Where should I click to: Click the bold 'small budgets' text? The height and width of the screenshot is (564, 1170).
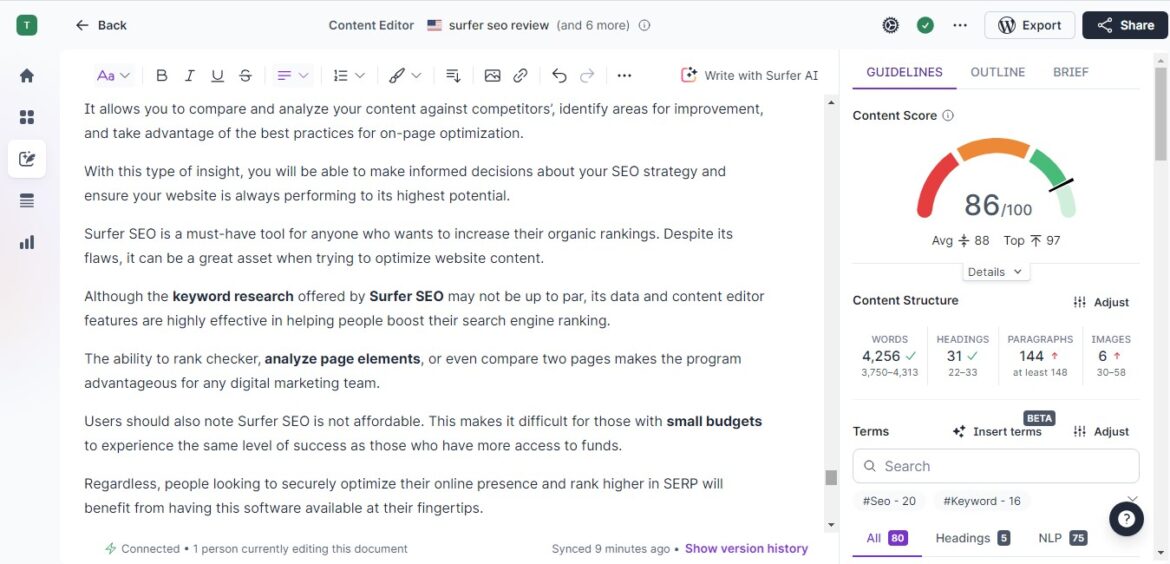tap(714, 422)
